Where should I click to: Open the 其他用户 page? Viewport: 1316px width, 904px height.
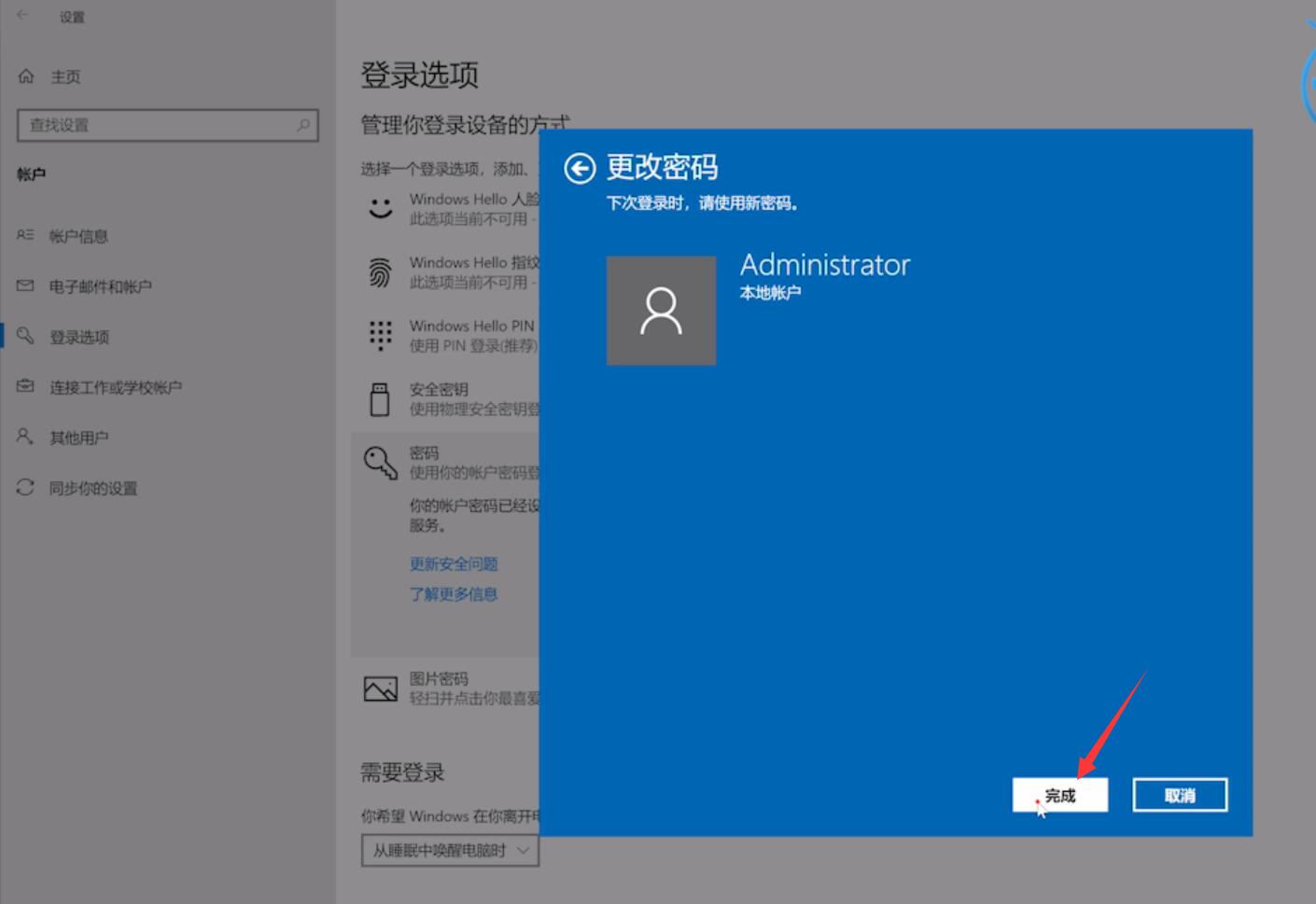79,438
